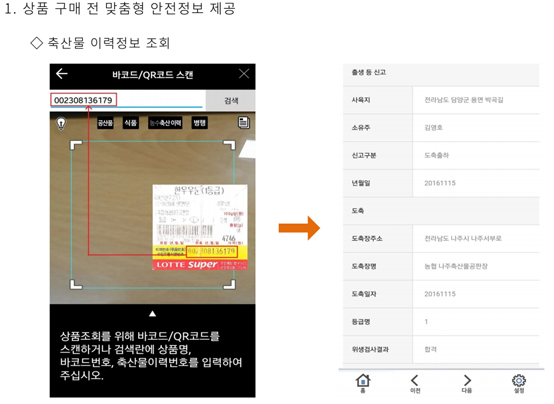
Task: Select the 병행 scan mode
Action: point(199,123)
